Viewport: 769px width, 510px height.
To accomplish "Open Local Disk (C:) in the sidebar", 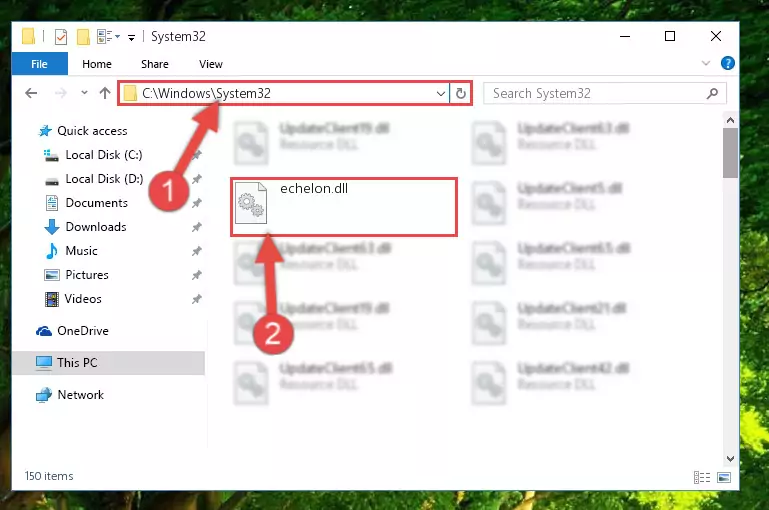I will point(104,155).
